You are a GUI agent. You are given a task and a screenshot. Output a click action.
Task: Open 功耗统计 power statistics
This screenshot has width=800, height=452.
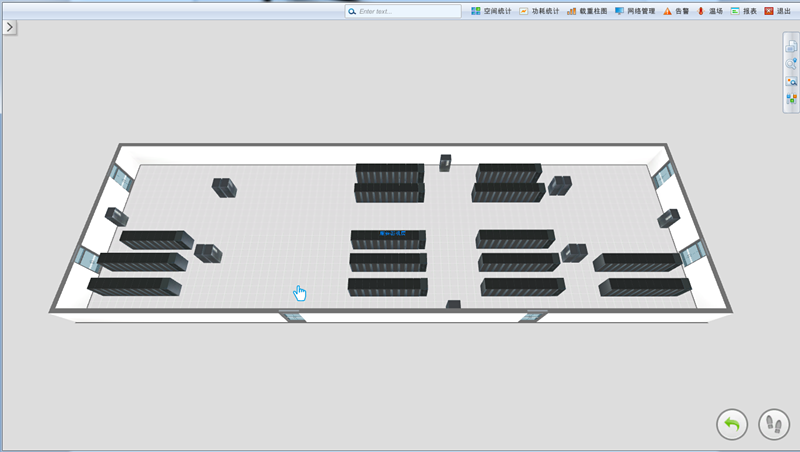(x=539, y=11)
